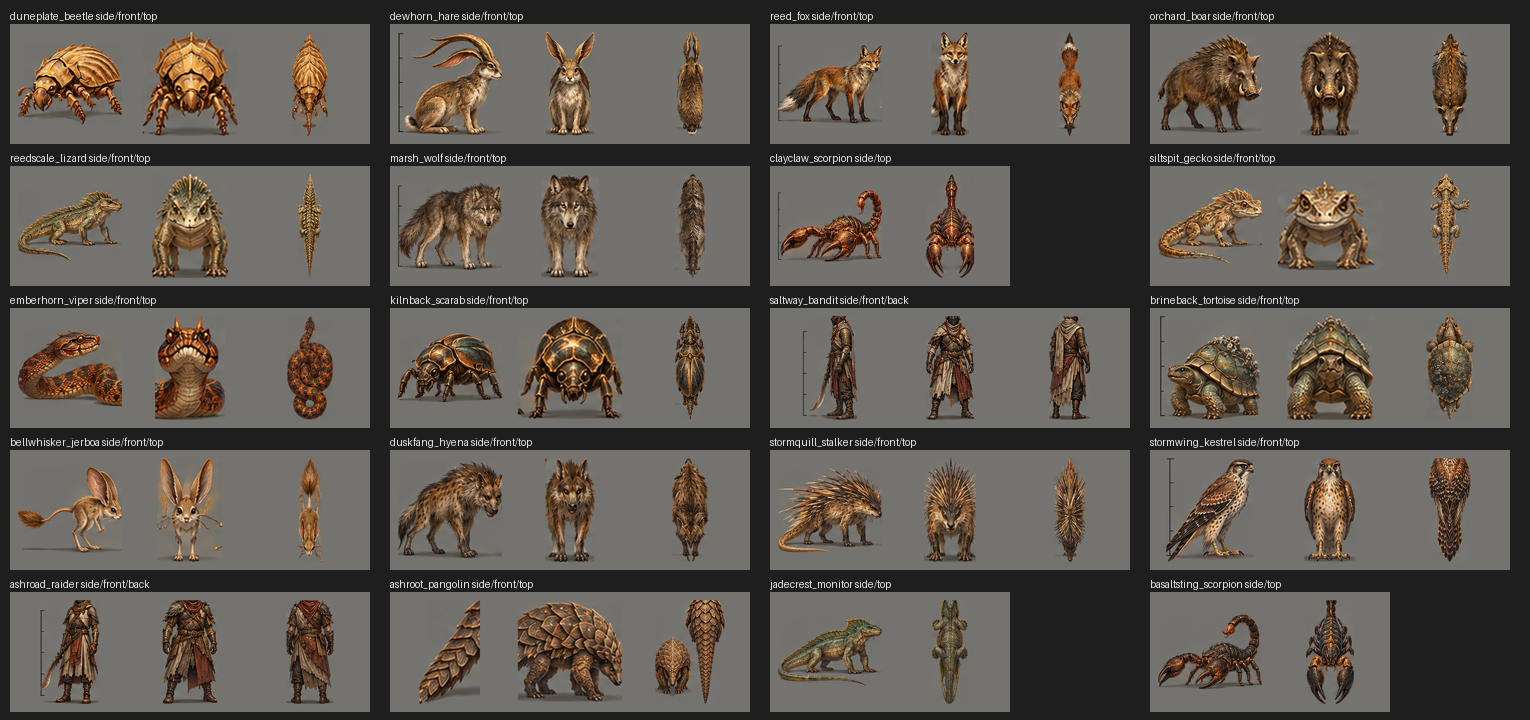The image size is (1530, 720).
Task: Select the 'brineback_tortoise side/front/top' caption
Action: coord(1225,300)
